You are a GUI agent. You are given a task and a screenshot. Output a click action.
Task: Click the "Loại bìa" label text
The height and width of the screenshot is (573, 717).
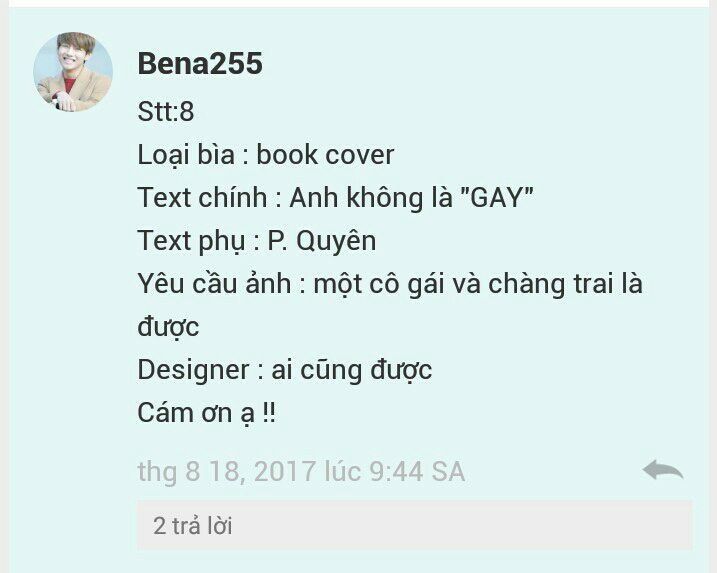186,155
